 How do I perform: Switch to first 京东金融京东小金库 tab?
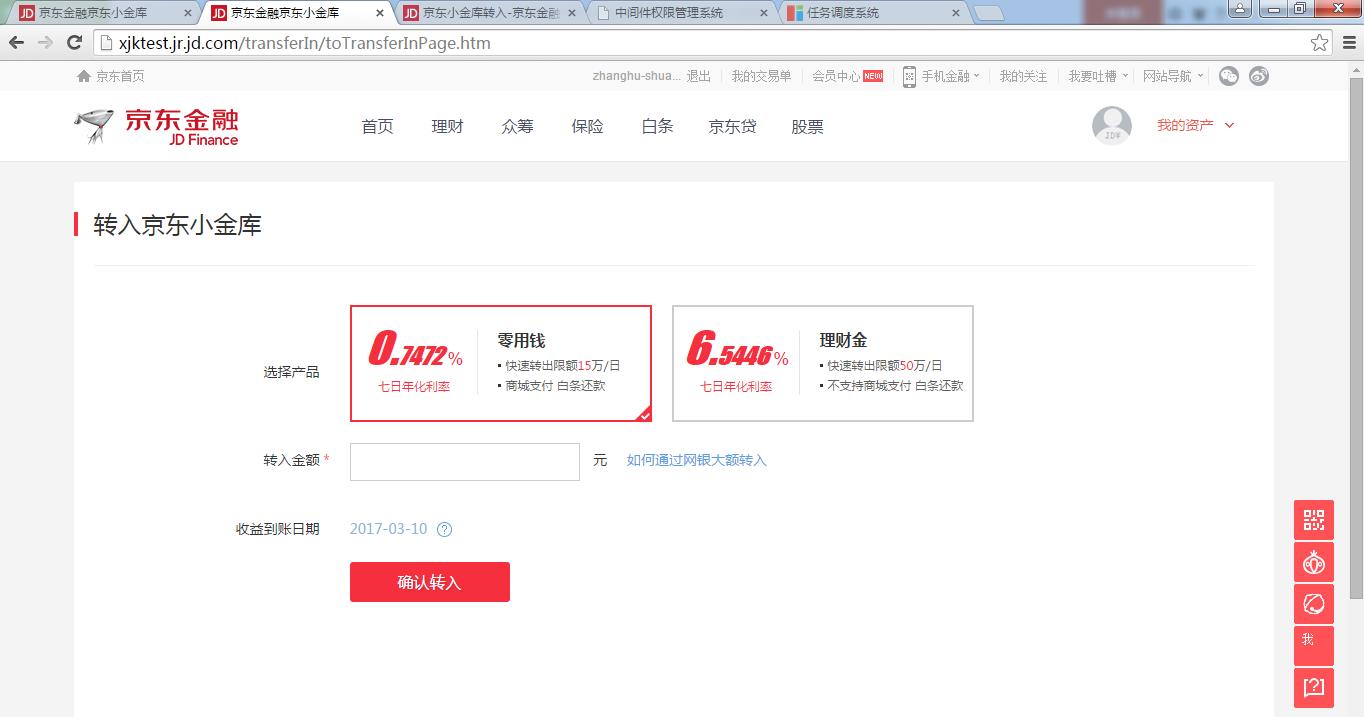pos(103,13)
